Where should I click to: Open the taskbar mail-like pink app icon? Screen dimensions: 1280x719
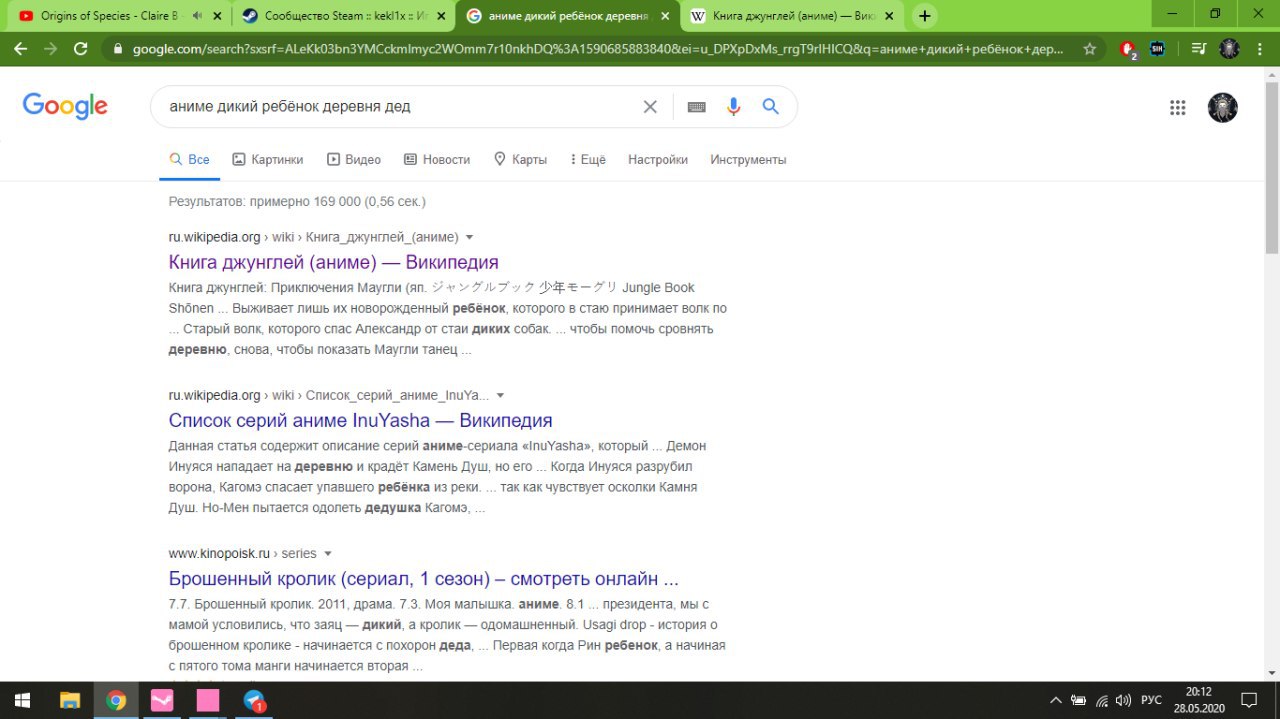click(x=162, y=700)
